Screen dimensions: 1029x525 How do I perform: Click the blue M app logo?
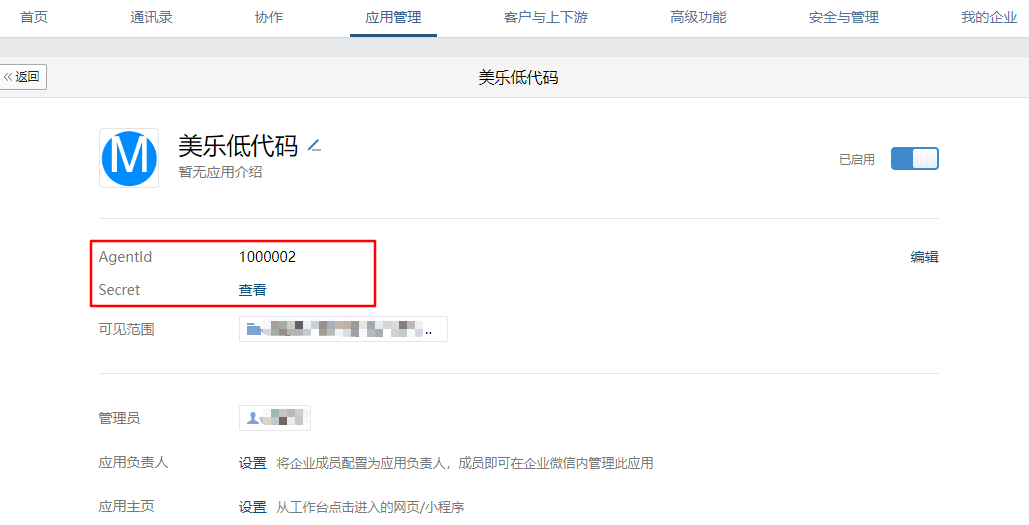point(129,158)
